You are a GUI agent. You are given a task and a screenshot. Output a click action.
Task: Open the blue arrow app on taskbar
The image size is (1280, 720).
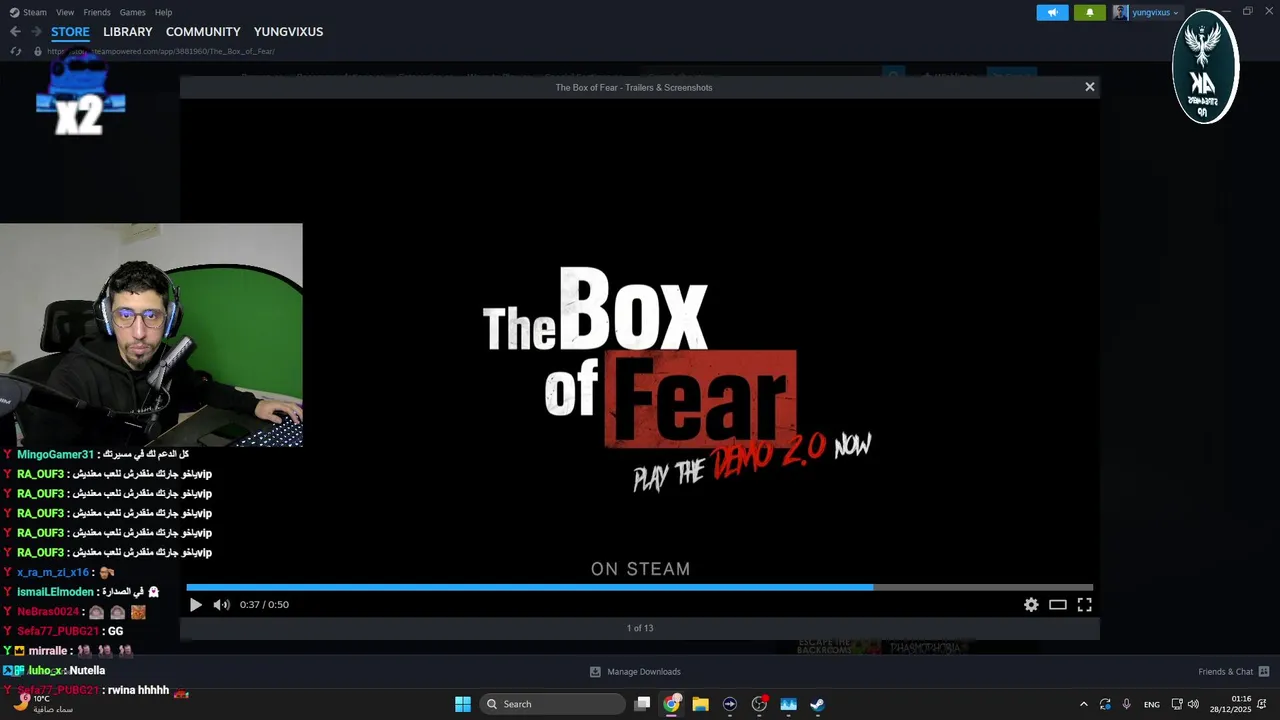[x=730, y=704]
